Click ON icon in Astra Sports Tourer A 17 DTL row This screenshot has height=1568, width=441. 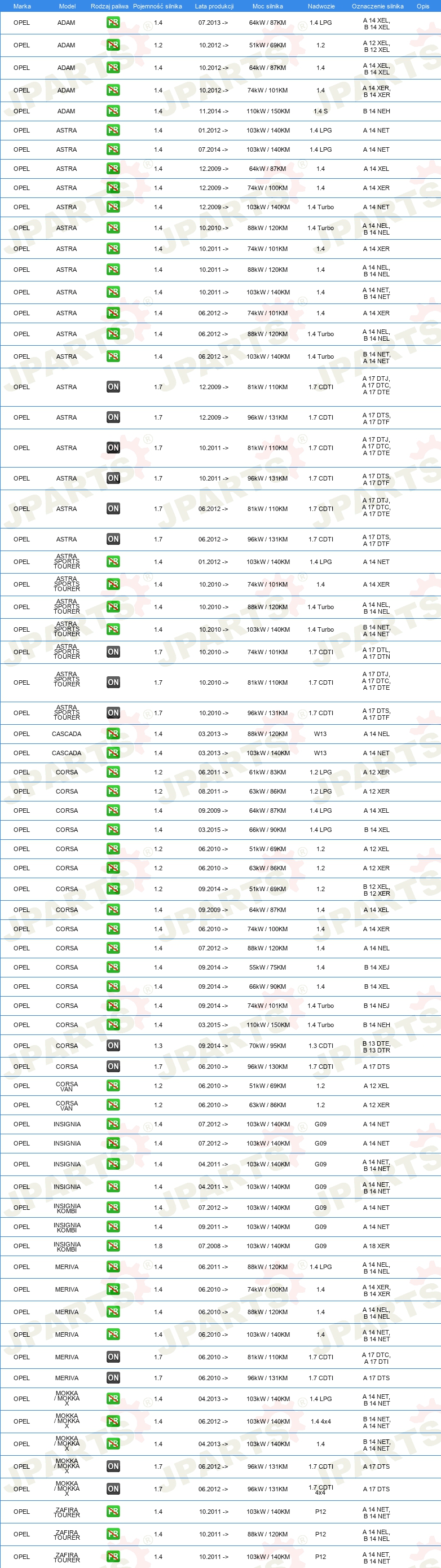[x=113, y=651]
